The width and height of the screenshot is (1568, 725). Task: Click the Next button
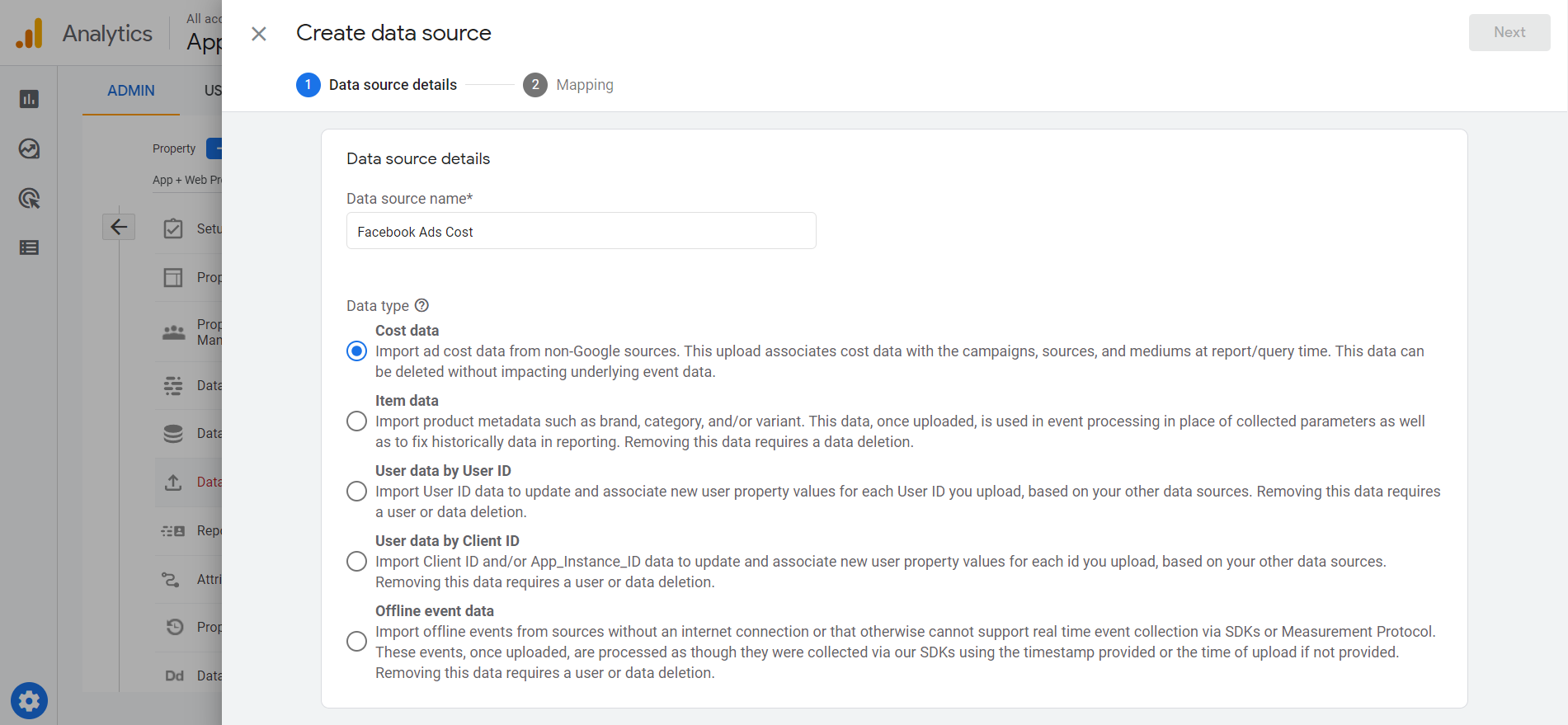click(1509, 32)
